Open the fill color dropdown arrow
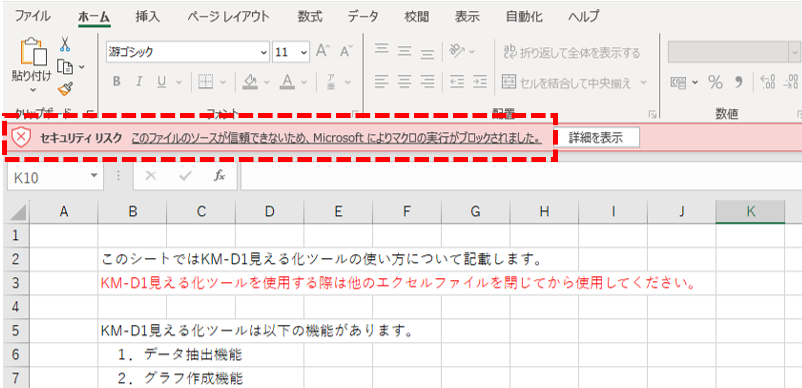The image size is (802, 388). pos(266,82)
